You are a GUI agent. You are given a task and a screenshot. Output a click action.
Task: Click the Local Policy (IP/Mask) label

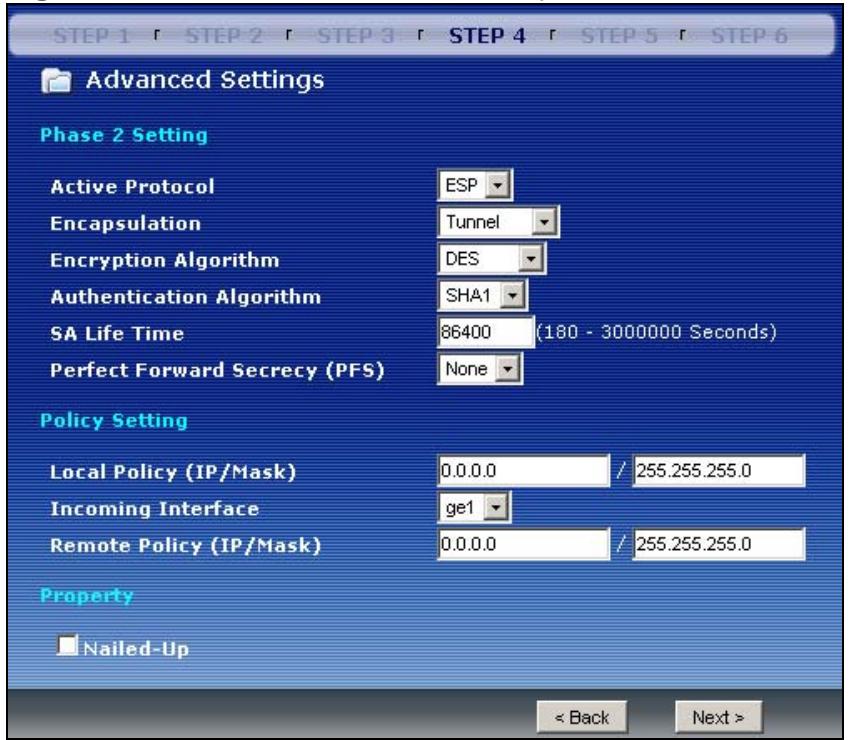173,472
